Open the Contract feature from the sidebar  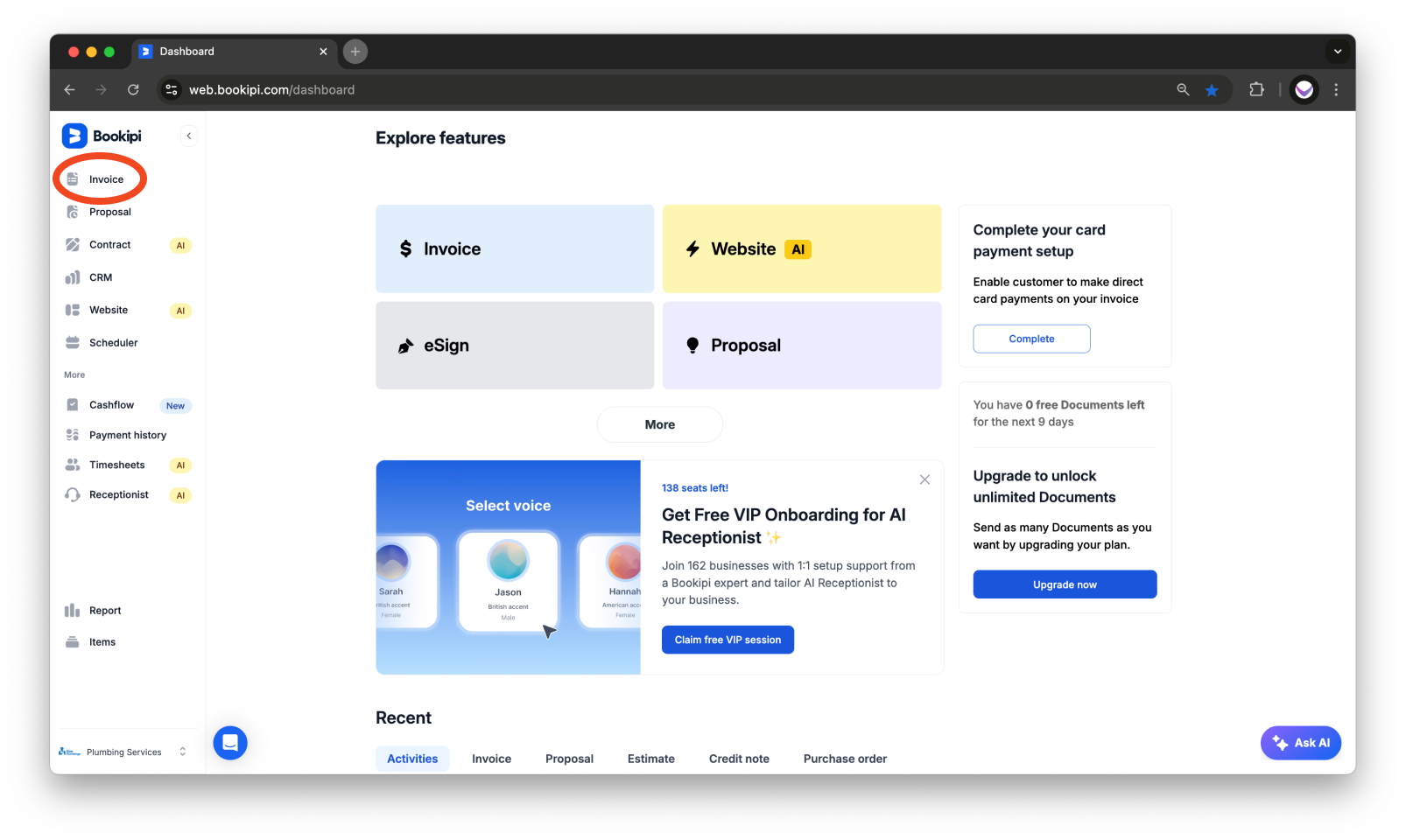[x=109, y=244]
